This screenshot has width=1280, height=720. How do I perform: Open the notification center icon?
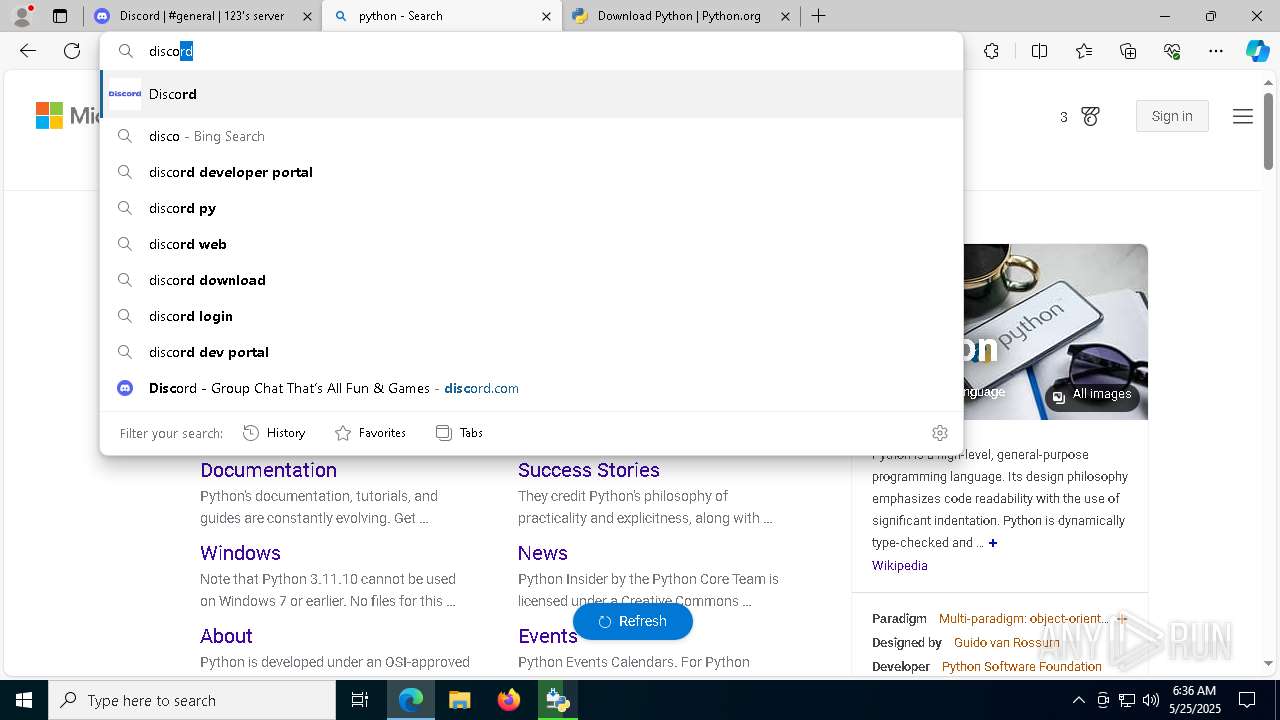click(x=1247, y=700)
